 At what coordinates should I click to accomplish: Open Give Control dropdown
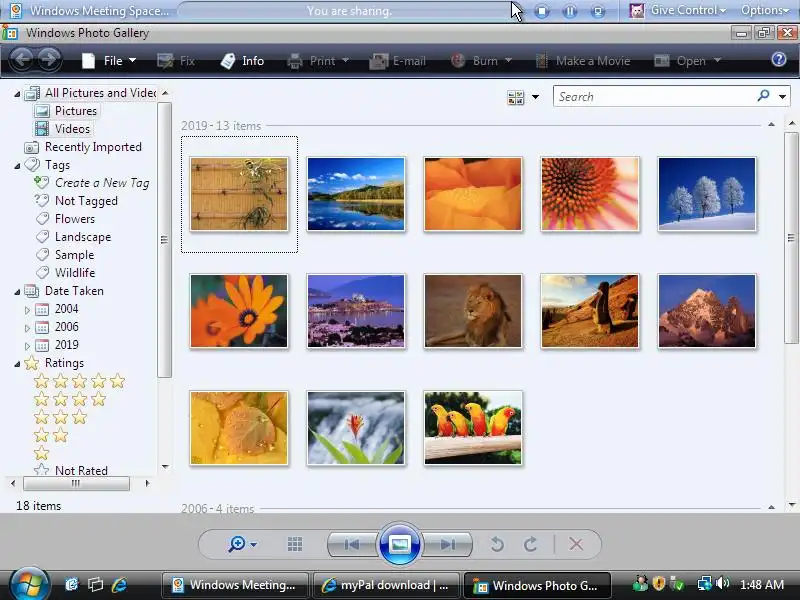(x=678, y=10)
